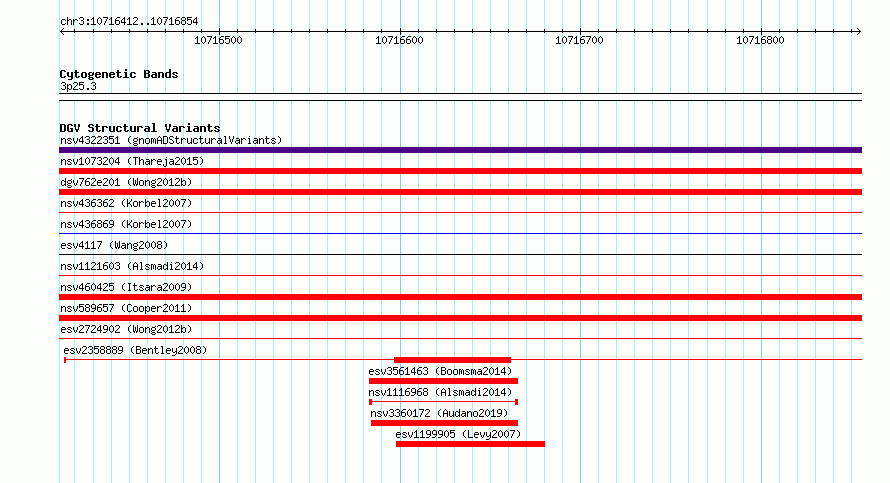Open nsv436869 (Korbel2007) variant label
890x483 pixels.
[x=126, y=224]
